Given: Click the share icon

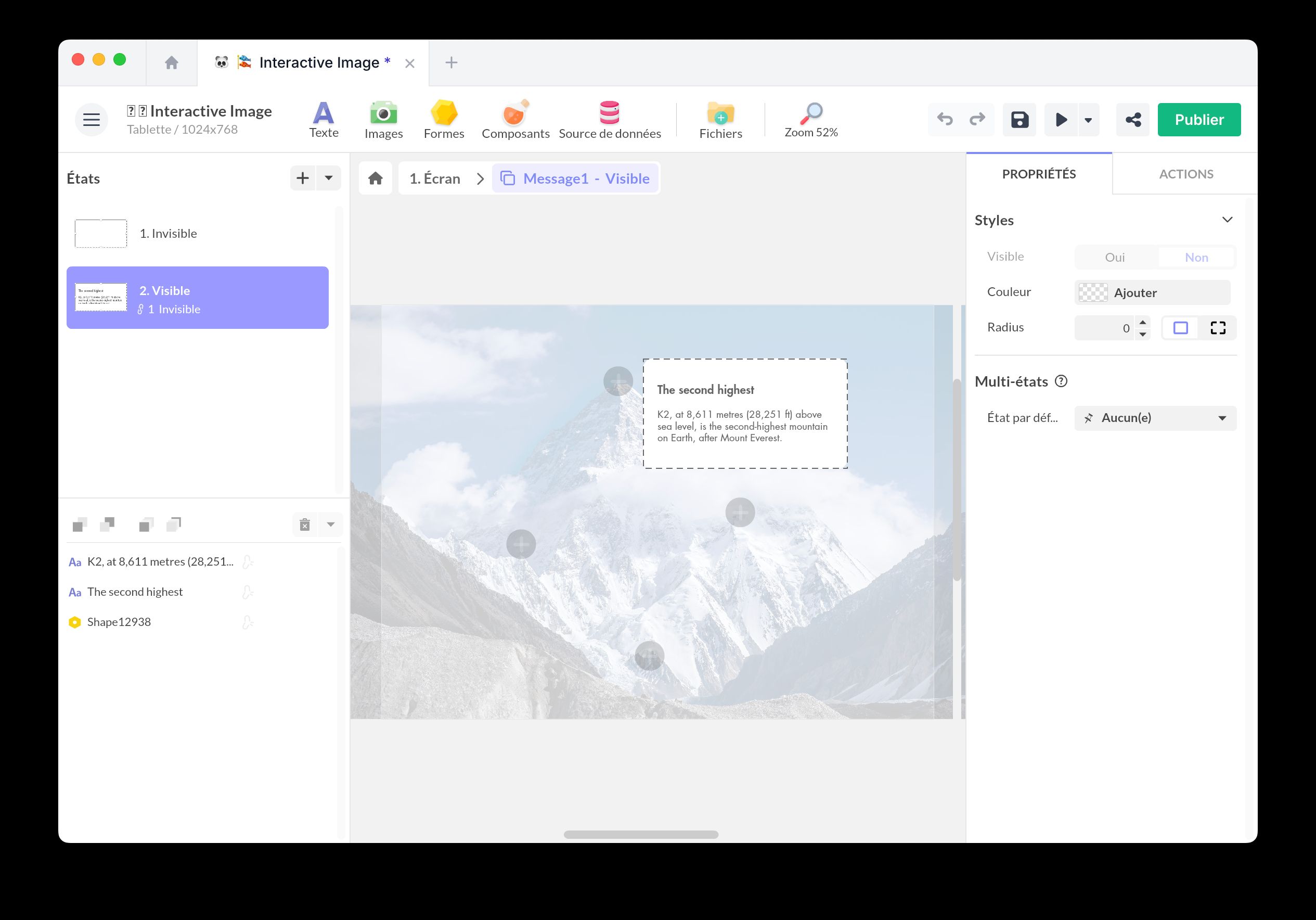Looking at the screenshot, I should [1132, 120].
